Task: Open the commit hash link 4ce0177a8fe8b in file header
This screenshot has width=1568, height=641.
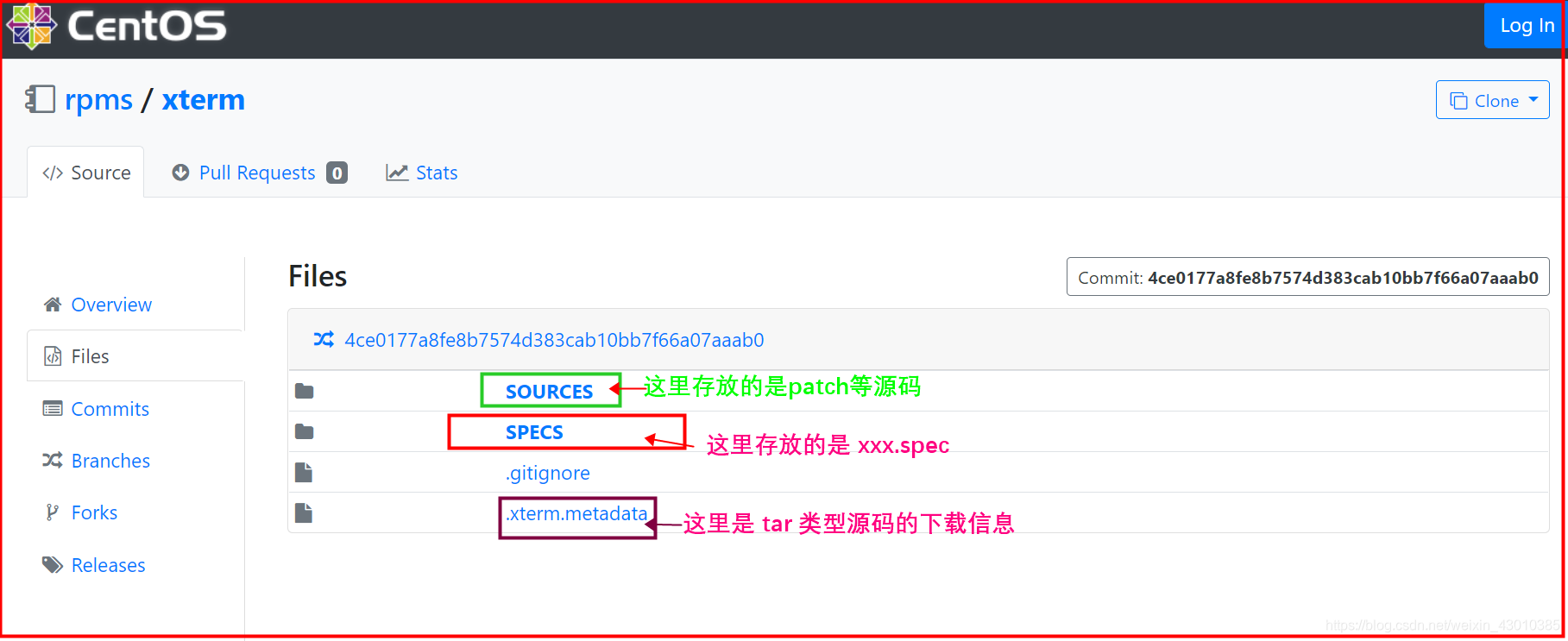Action: (554, 340)
